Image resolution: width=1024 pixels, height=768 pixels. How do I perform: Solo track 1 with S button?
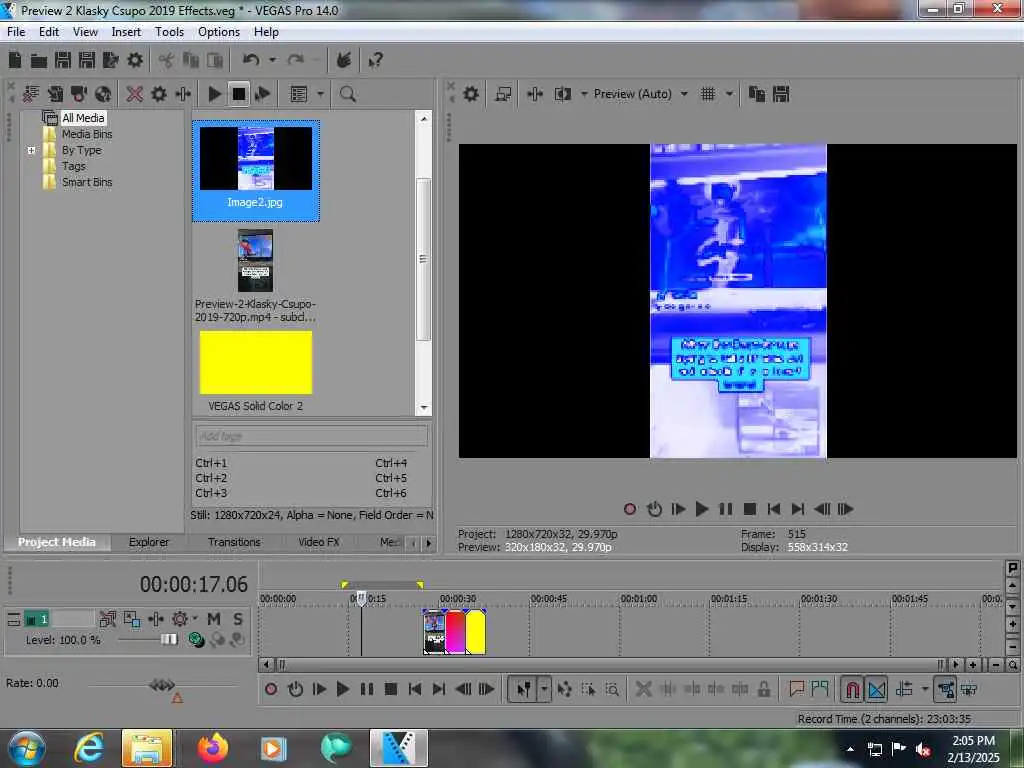click(x=238, y=619)
